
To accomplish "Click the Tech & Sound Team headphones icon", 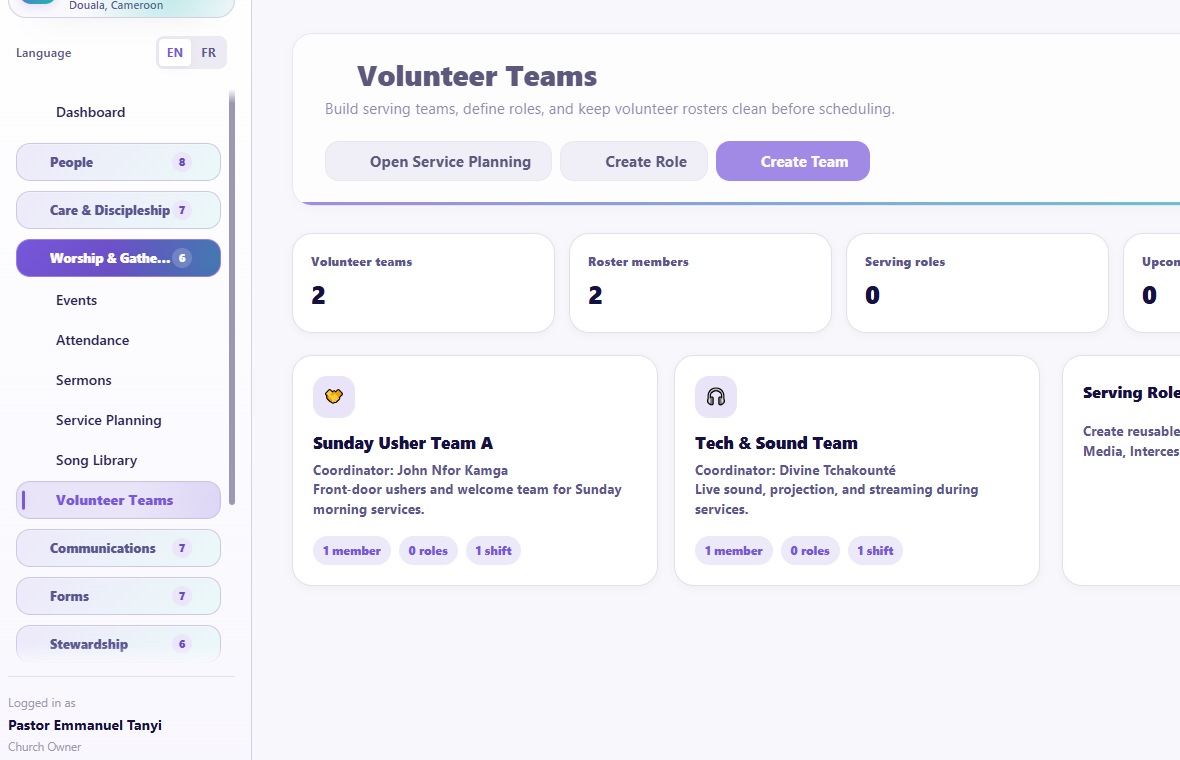I will click(x=716, y=397).
